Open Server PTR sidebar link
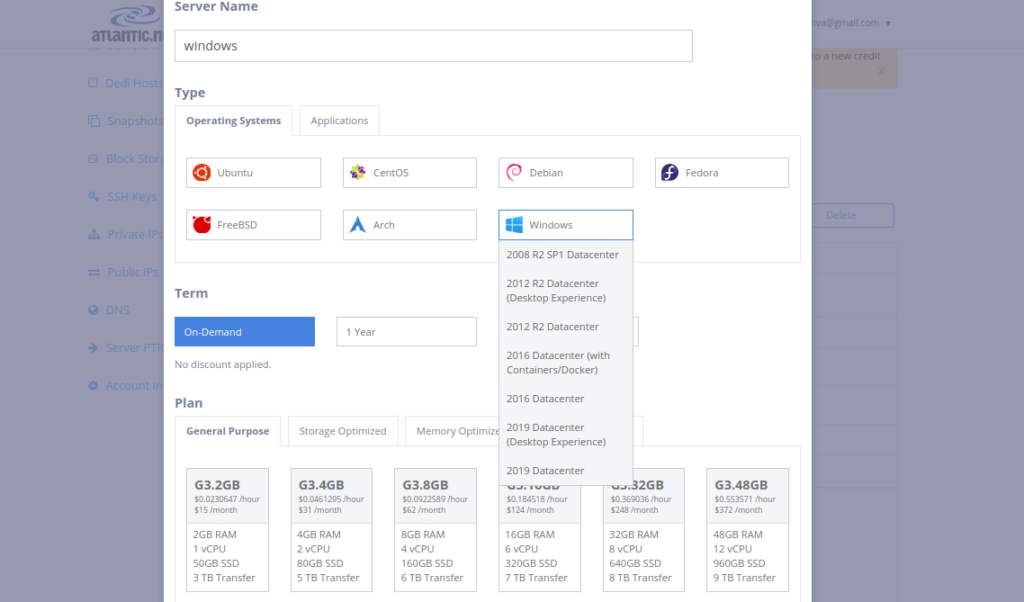 click(x=135, y=348)
